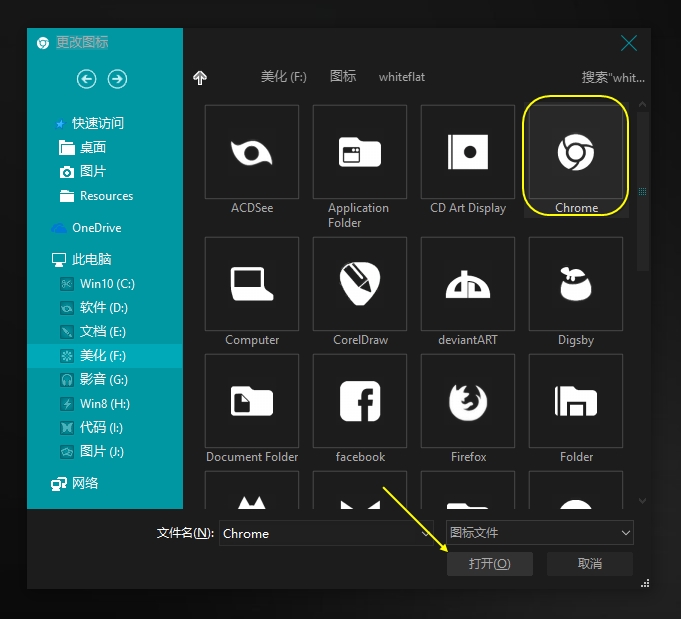Go forward with the right arrow

[117, 79]
